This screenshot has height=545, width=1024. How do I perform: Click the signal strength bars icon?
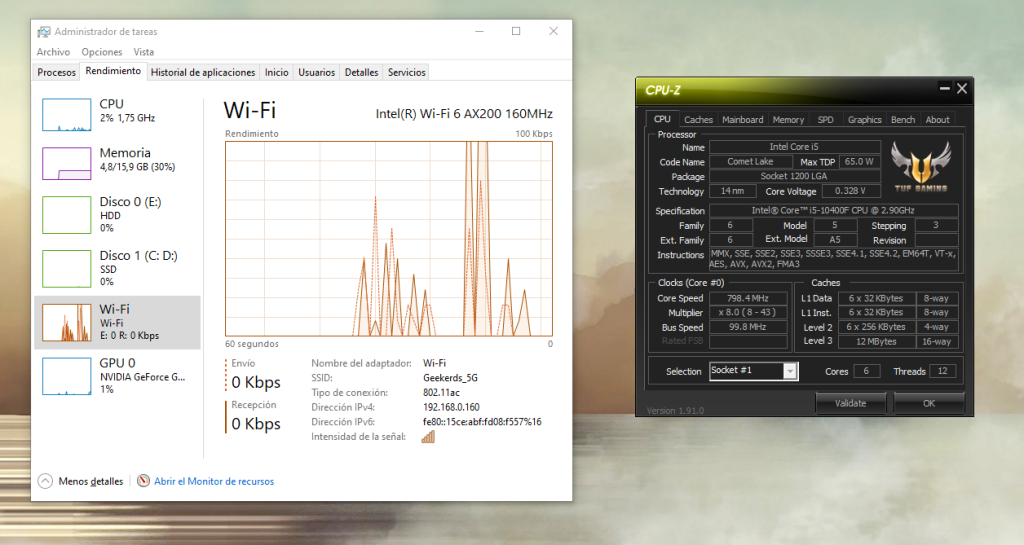(428, 437)
